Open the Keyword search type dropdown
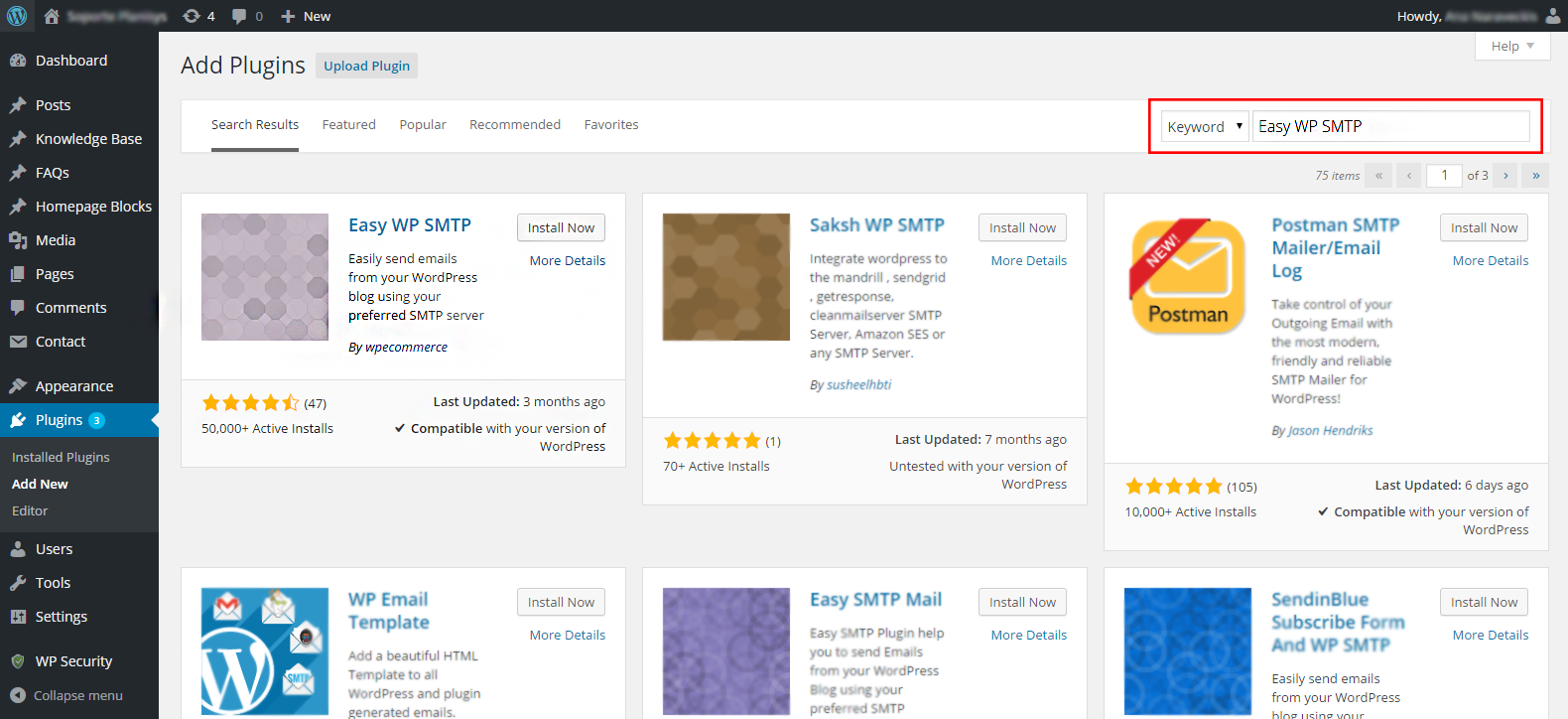This screenshot has height=719, width=1568. (x=1205, y=126)
